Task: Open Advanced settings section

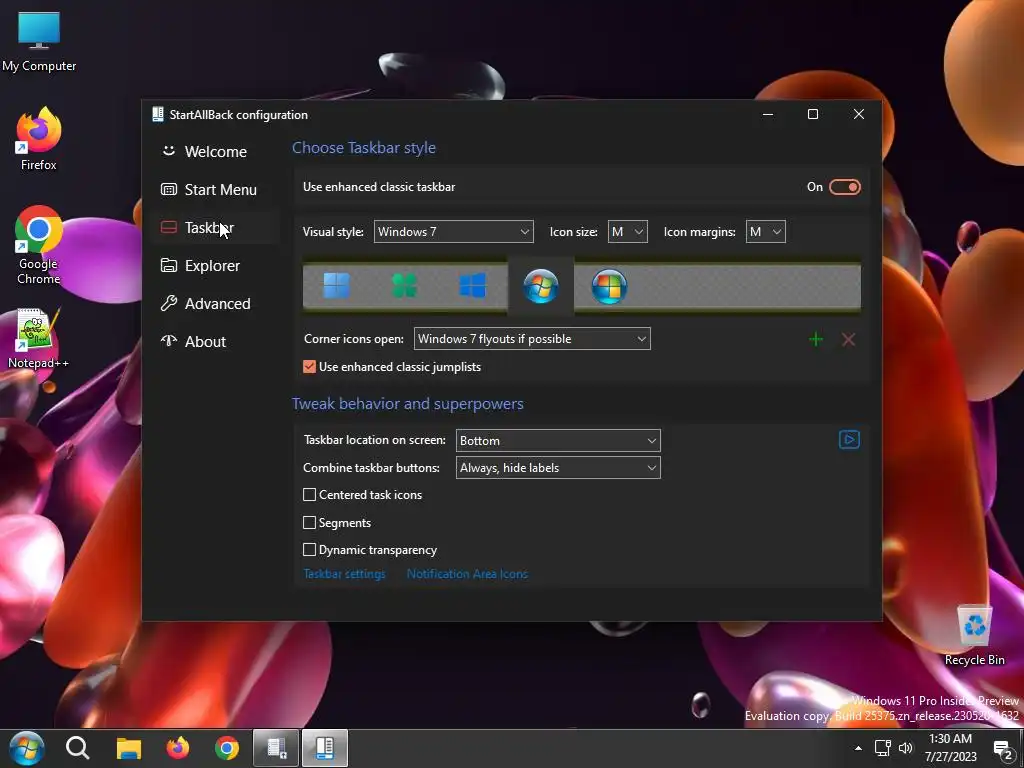Action: (216, 303)
